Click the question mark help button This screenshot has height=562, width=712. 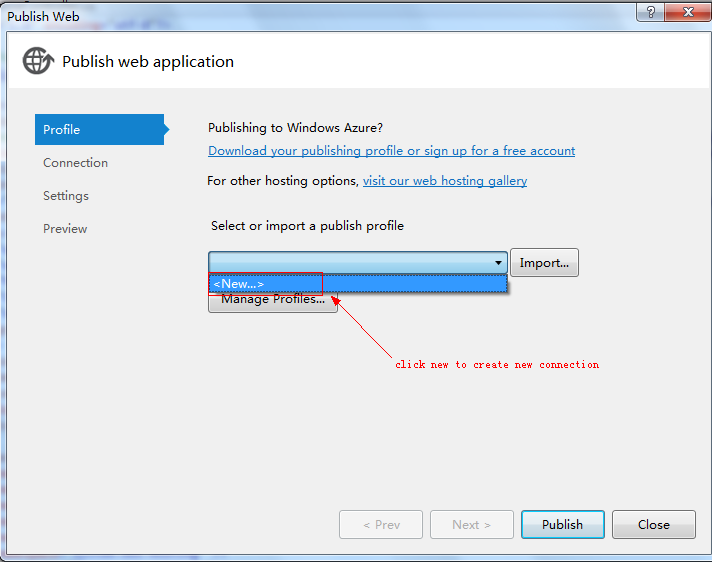click(x=650, y=14)
